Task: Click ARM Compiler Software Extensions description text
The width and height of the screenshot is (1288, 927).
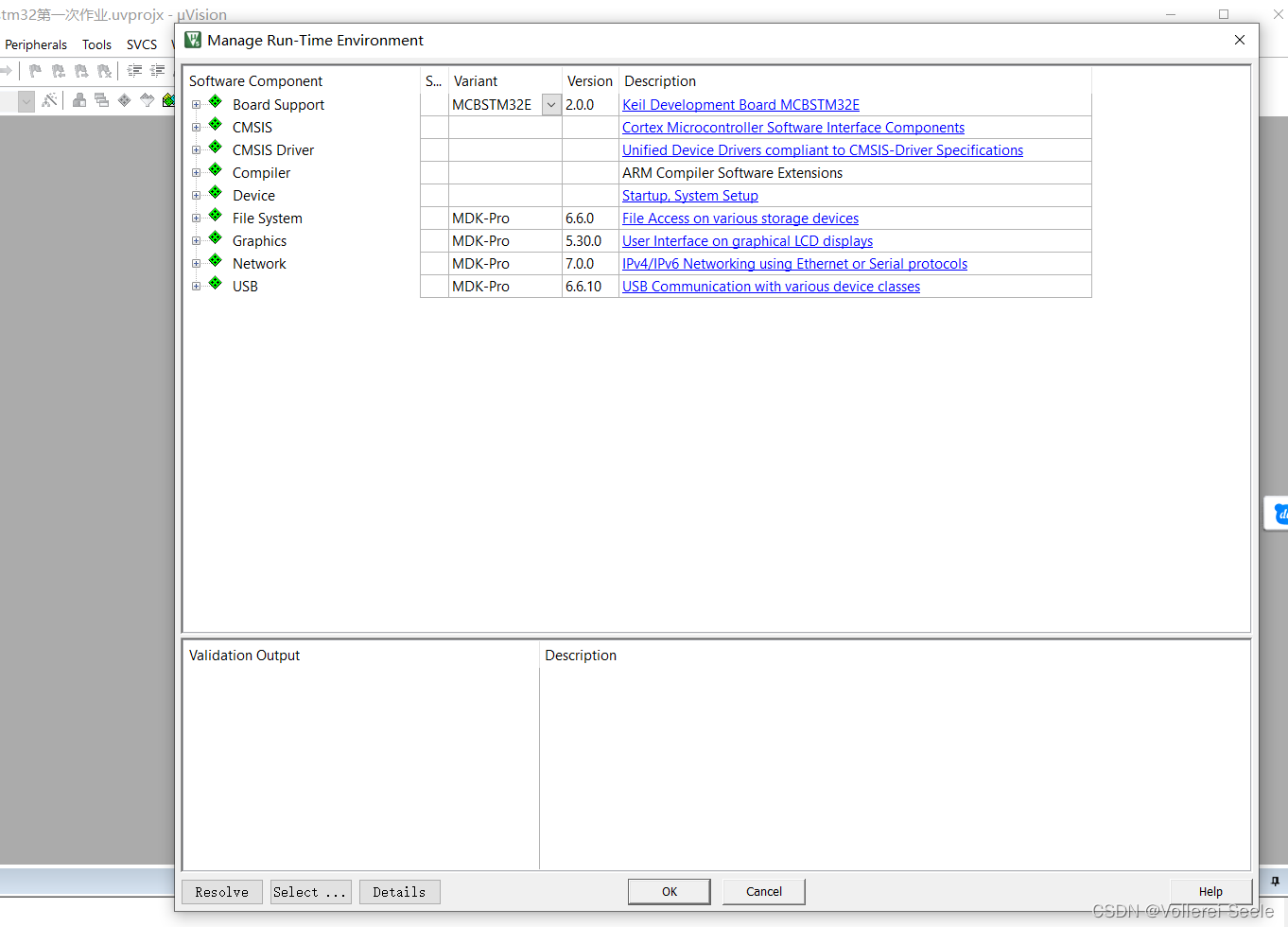Action: (732, 173)
